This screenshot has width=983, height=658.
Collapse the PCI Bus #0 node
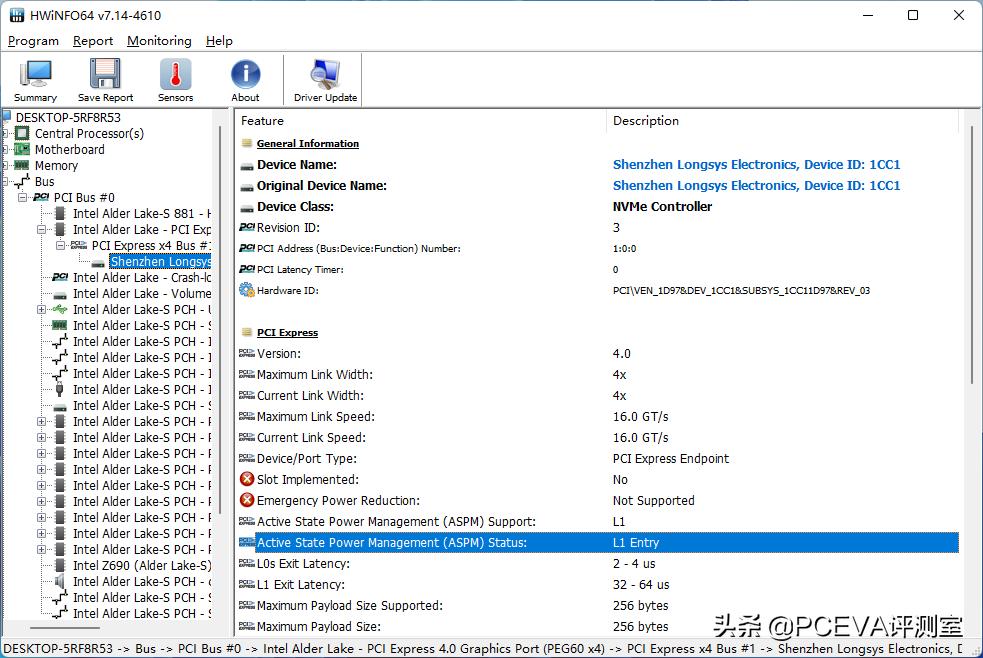pos(24,197)
